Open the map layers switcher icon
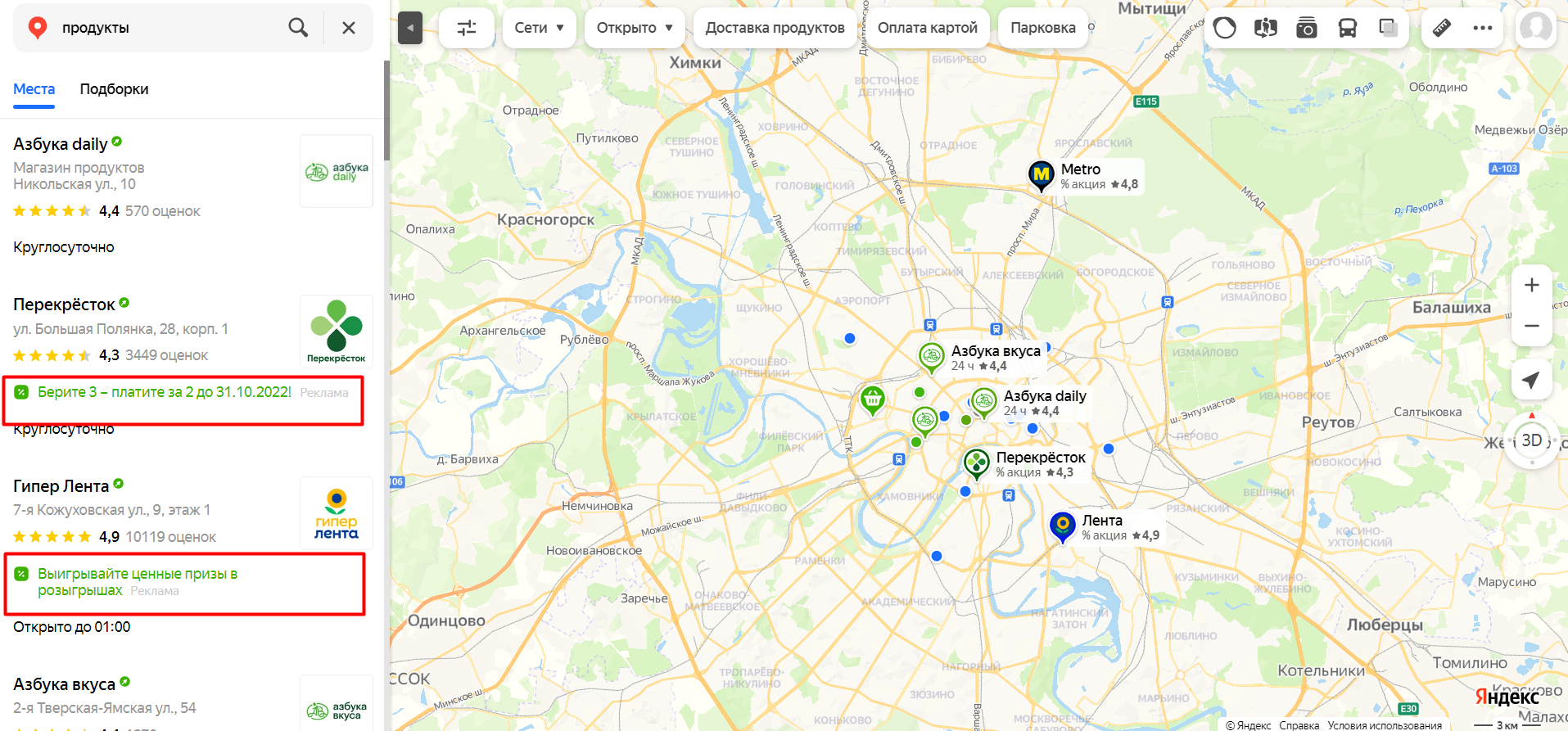This screenshot has height=731, width=1568. 1389,28
